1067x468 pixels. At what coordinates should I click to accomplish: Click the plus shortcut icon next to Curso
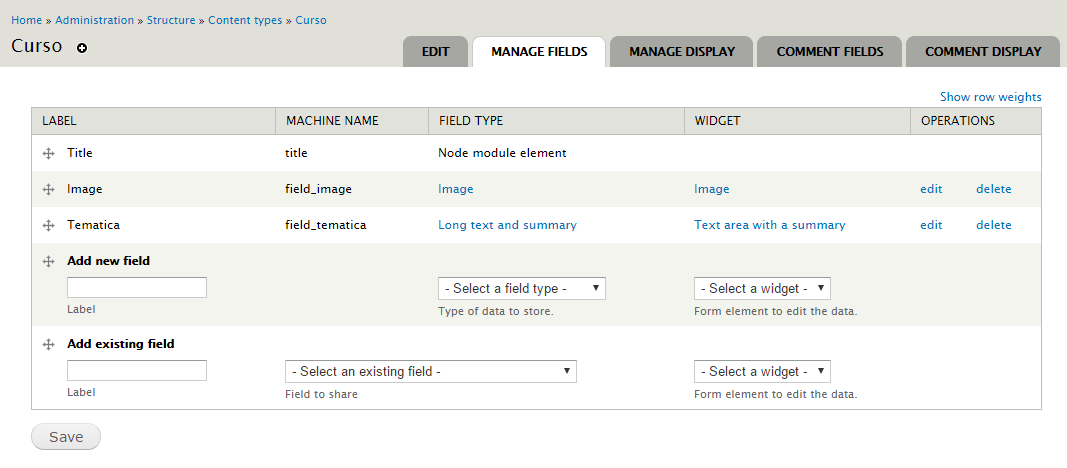point(82,48)
